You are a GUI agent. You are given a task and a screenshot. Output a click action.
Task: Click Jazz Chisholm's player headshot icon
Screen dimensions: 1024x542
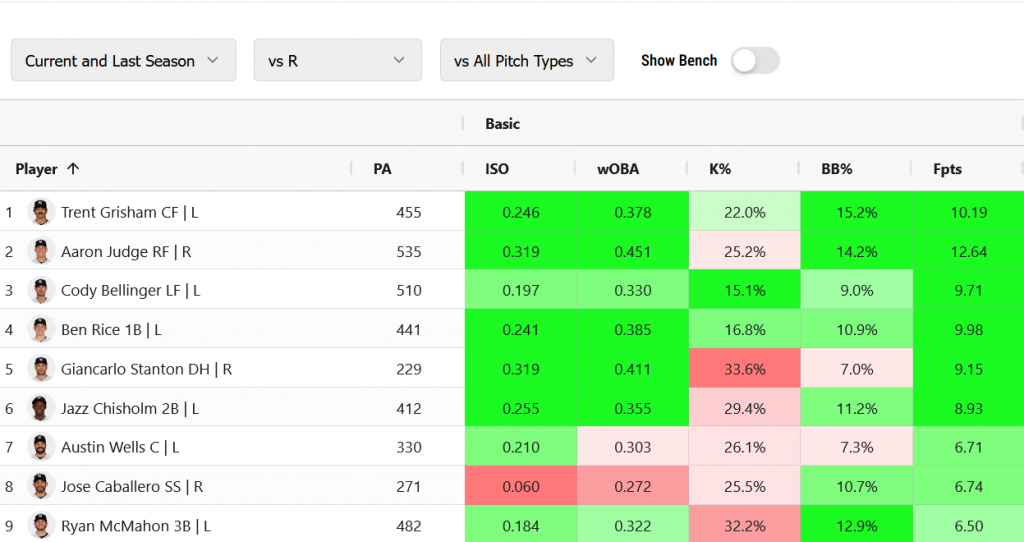click(40, 408)
